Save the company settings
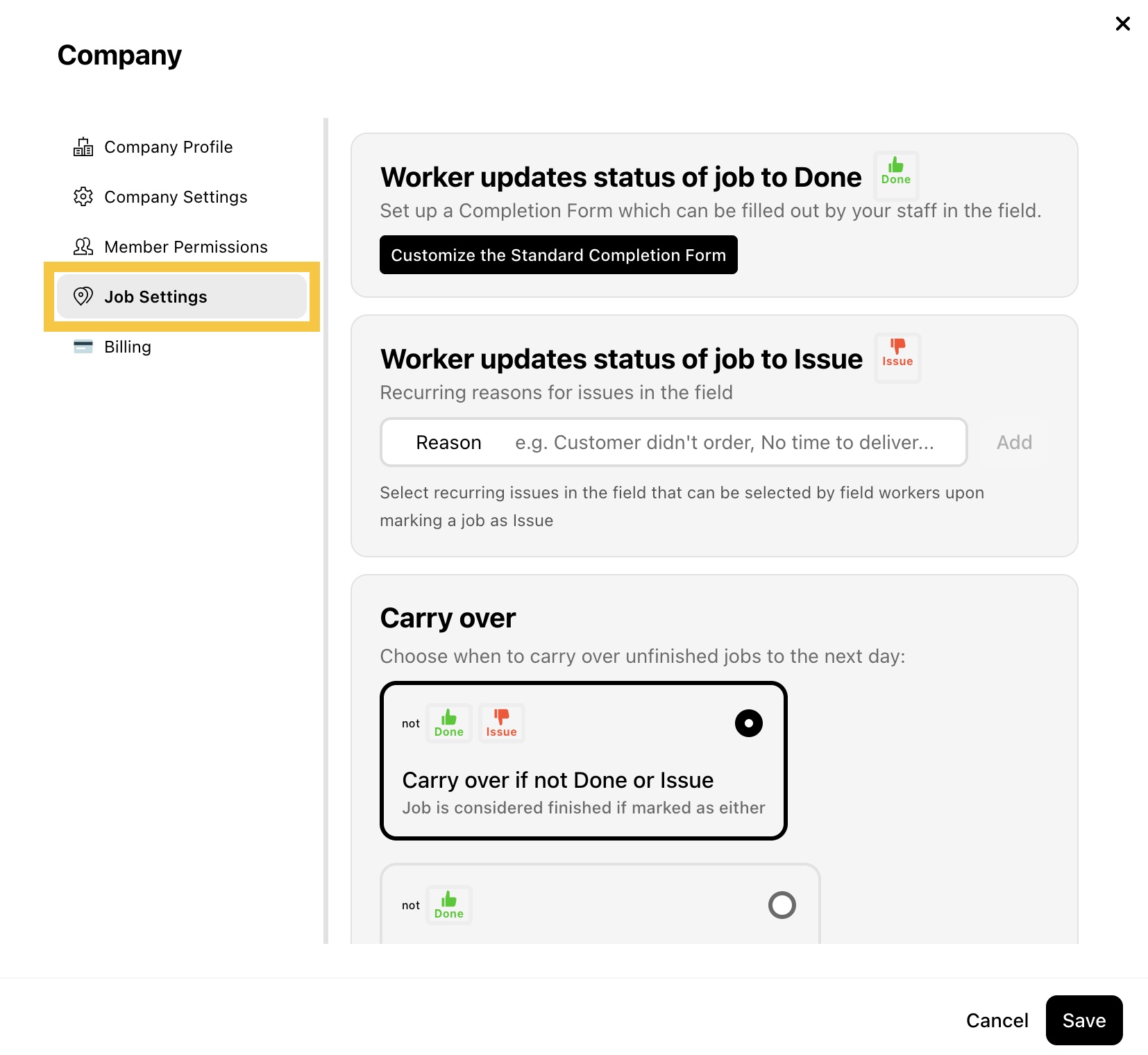The height and width of the screenshot is (1055, 1148). pyautogui.click(x=1084, y=1020)
